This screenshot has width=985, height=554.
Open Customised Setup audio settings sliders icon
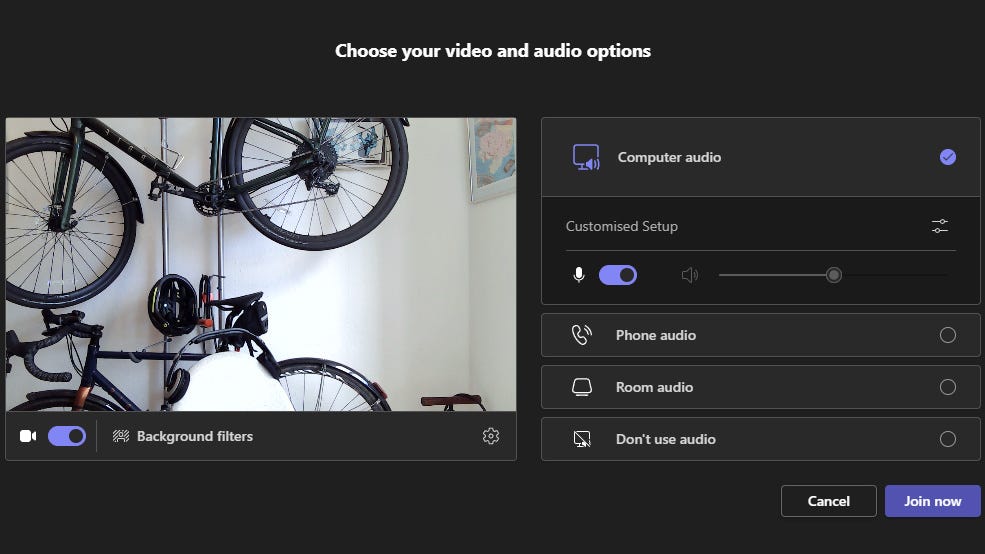click(939, 226)
